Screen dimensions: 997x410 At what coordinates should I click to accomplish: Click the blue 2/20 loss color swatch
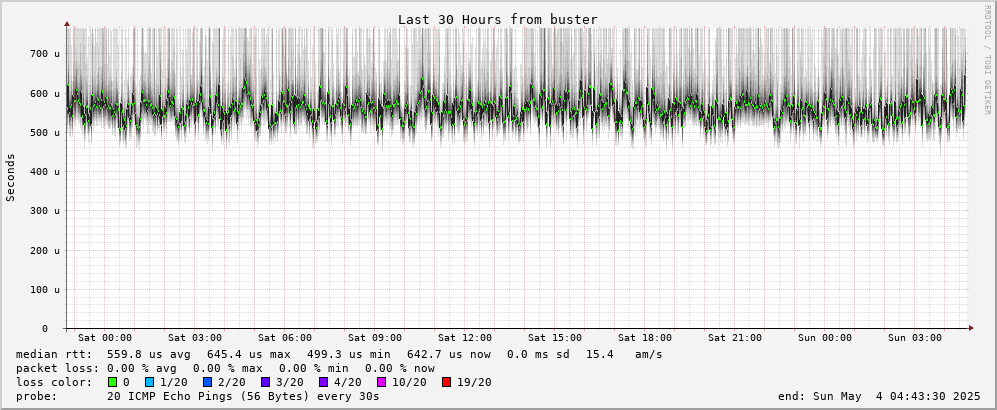point(208,382)
